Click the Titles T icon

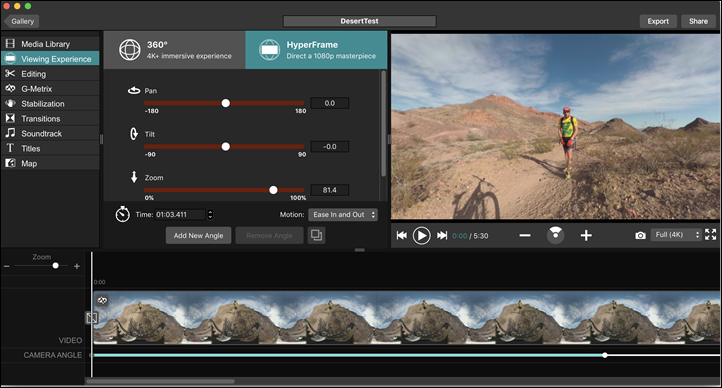tap(10, 148)
